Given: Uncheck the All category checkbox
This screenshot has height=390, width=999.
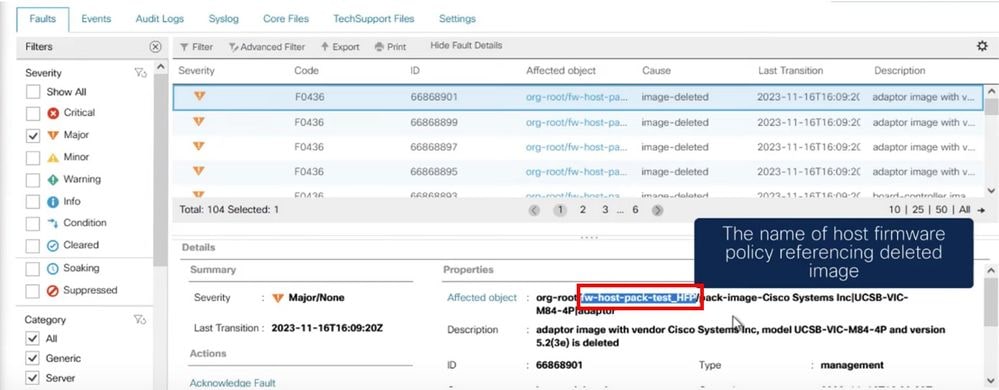Looking at the screenshot, I should tap(32, 338).
